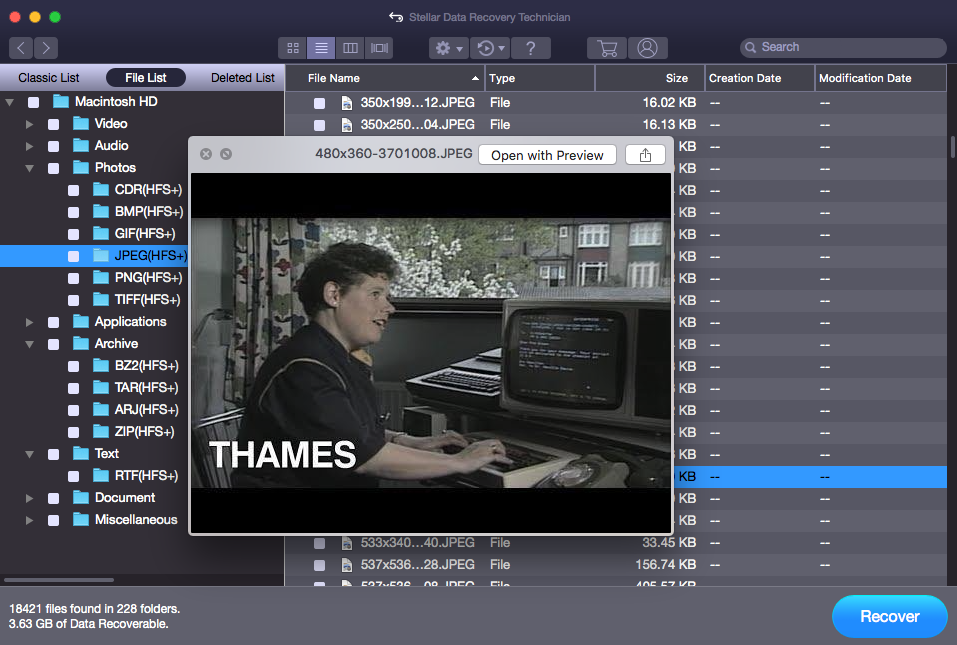Expand the Document folder node
Image resolution: width=957 pixels, height=645 pixels.
click(29, 498)
